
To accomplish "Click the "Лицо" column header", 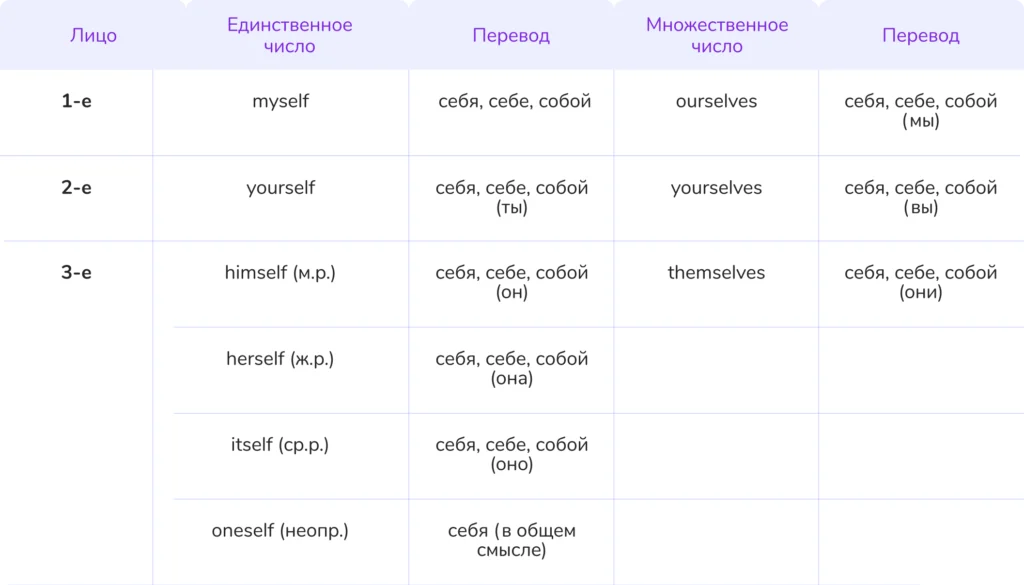I will coord(93,36).
